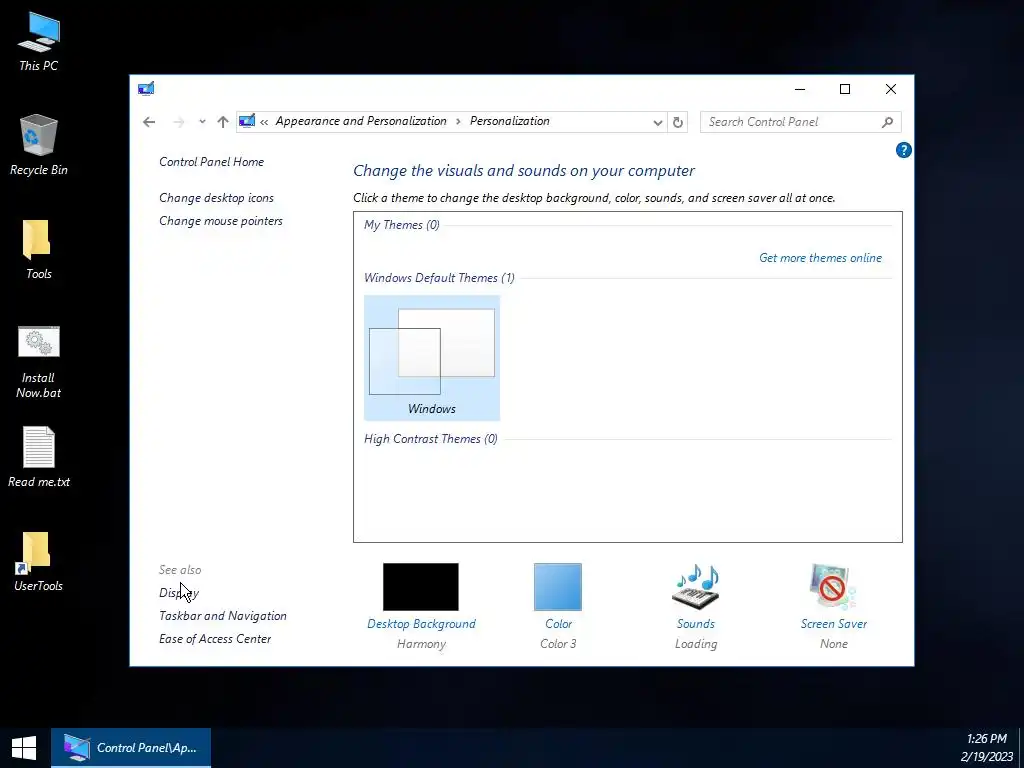Click the High Contrast Themes (0) header

point(430,439)
